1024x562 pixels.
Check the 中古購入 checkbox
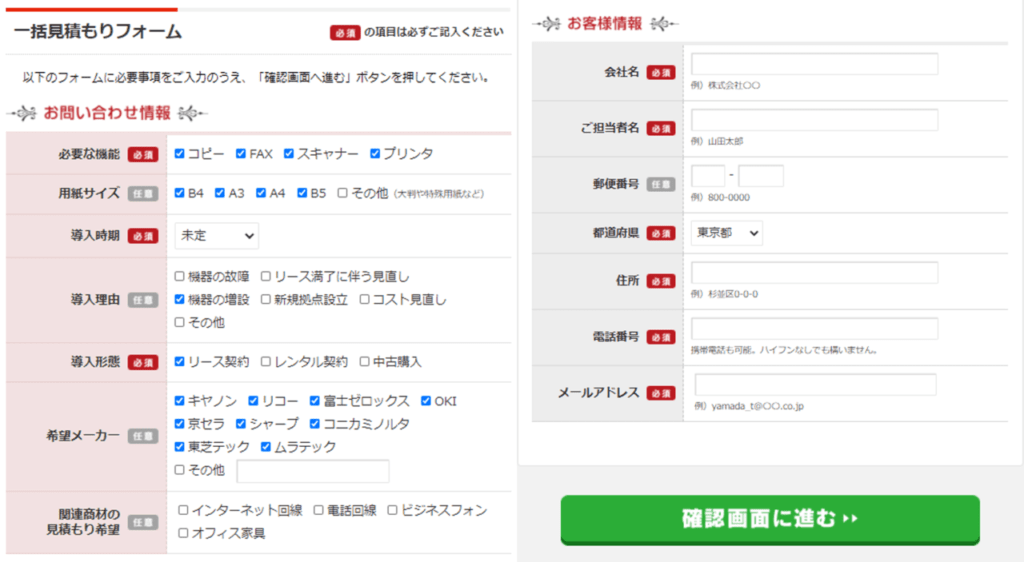tap(365, 362)
